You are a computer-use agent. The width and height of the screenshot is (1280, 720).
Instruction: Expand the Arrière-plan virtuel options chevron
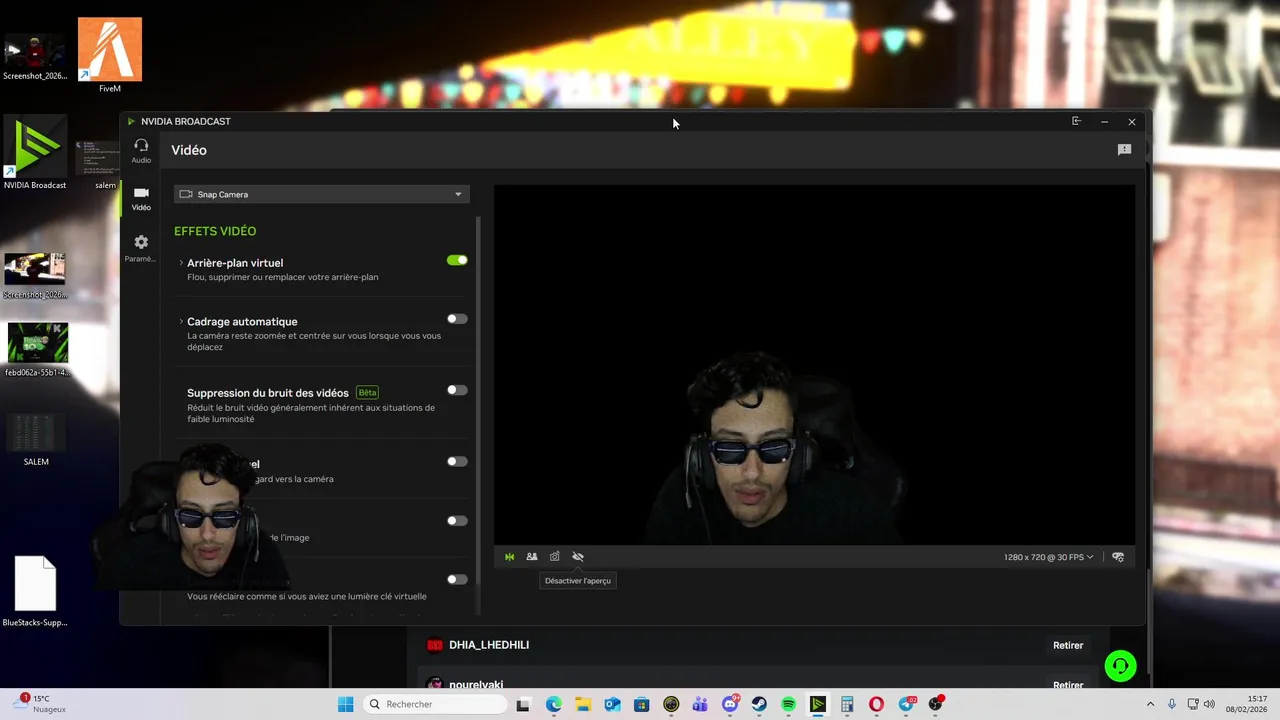click(x=181, y=263)
